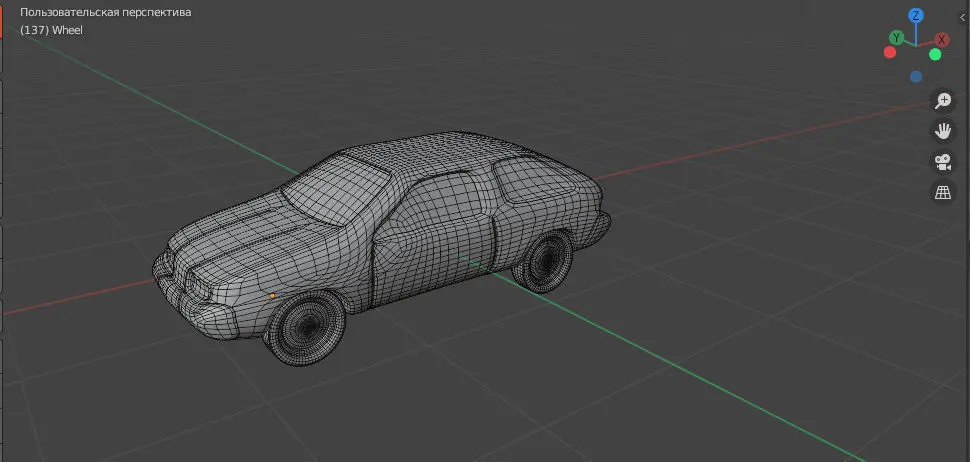Click the green Y axis gizmo handle
This screenshot has height=462, width=970.
[x=895, y=38]
